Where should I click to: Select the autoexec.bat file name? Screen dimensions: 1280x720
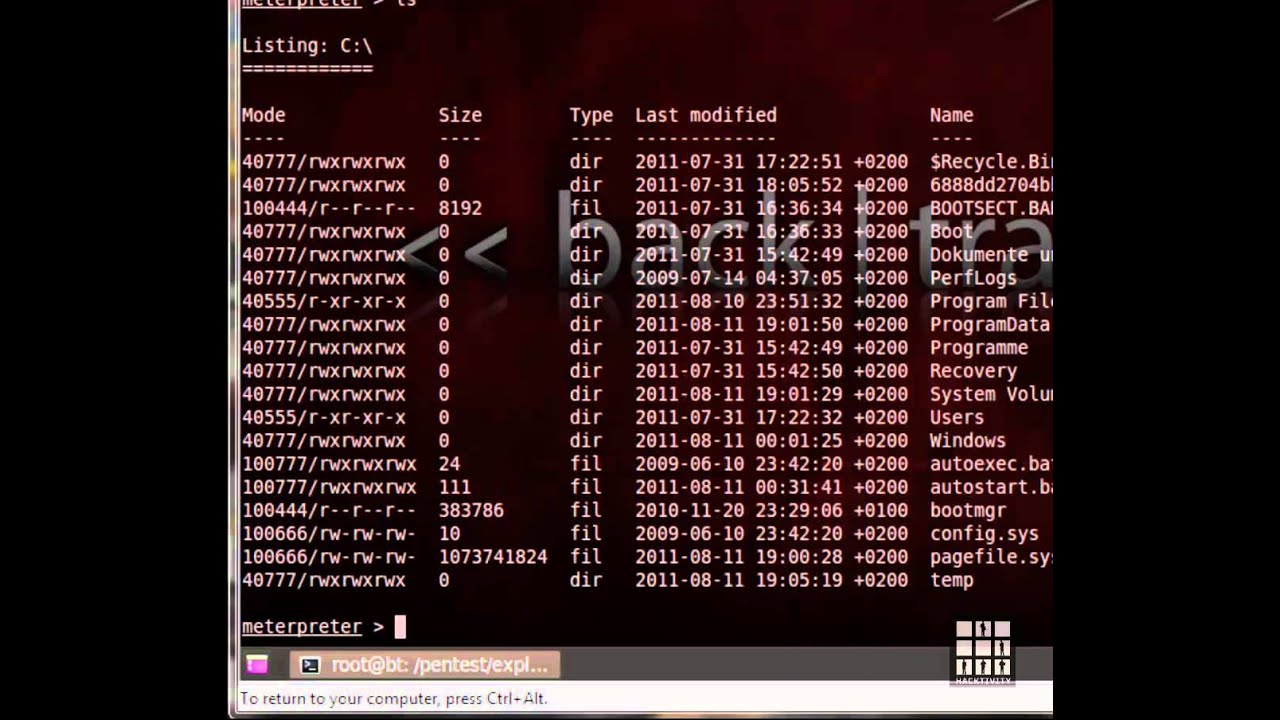click(x=991, y=464)
